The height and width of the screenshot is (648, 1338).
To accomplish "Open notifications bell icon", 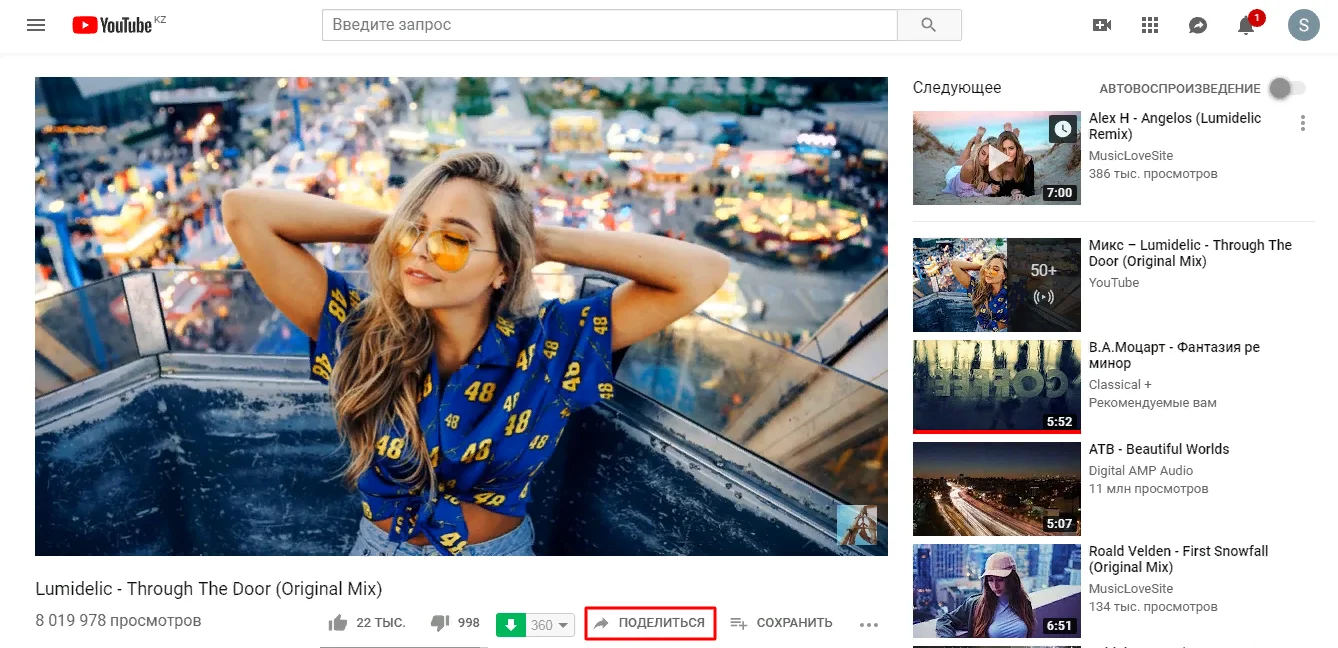I will click(x=1246, y=25).
